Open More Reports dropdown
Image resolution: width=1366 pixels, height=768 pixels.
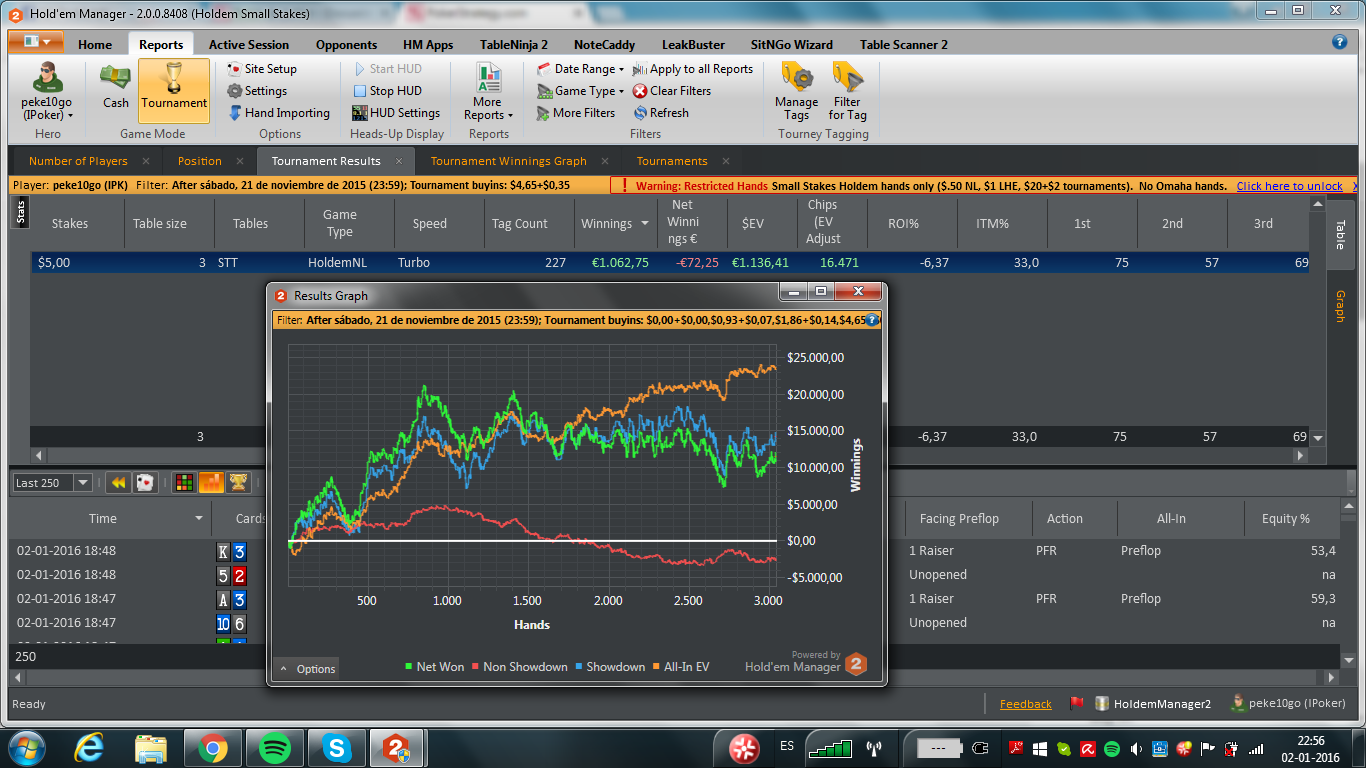click(488, 91)
